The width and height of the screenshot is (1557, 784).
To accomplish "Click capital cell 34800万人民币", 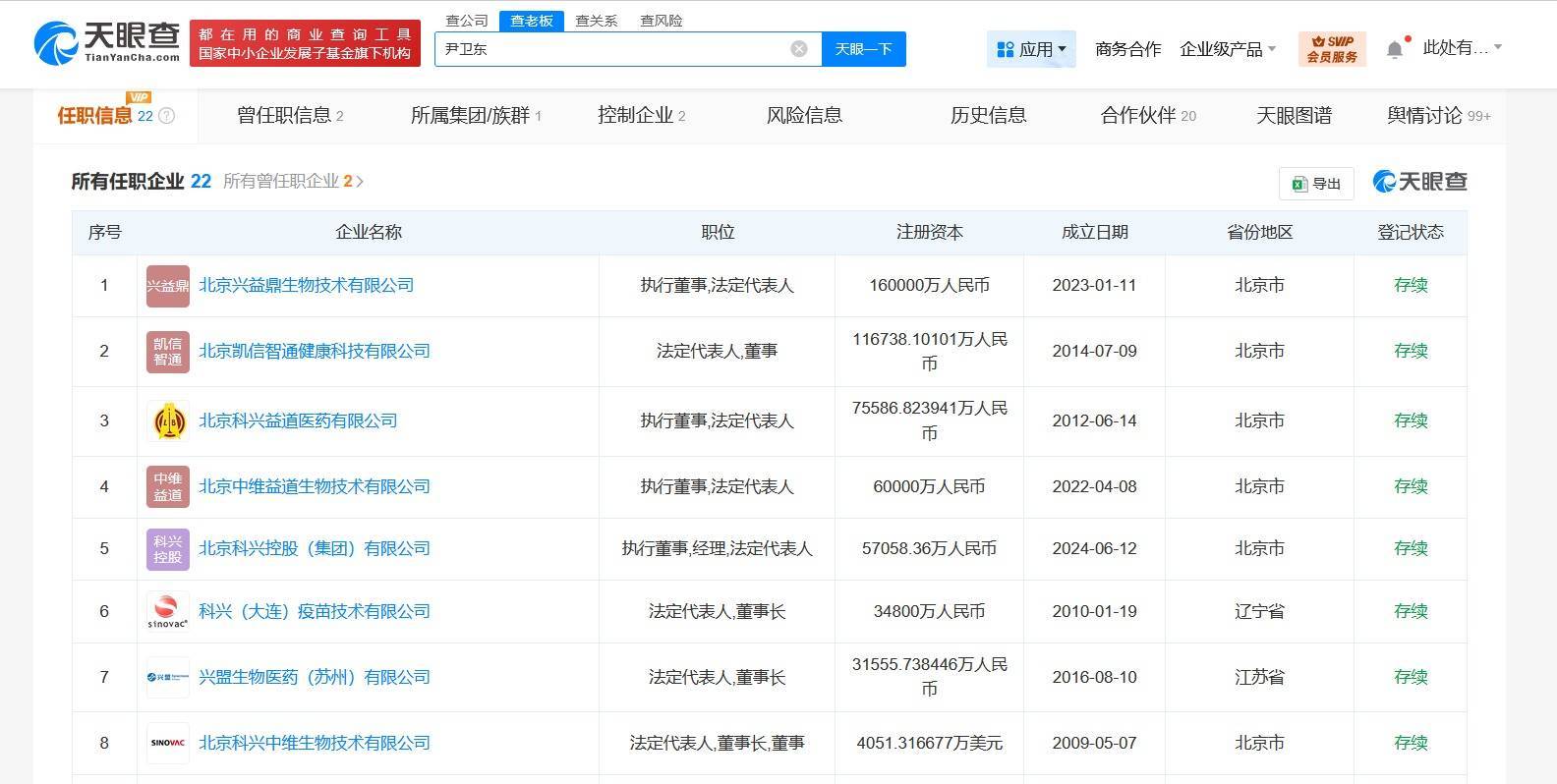I will (929, 612).
